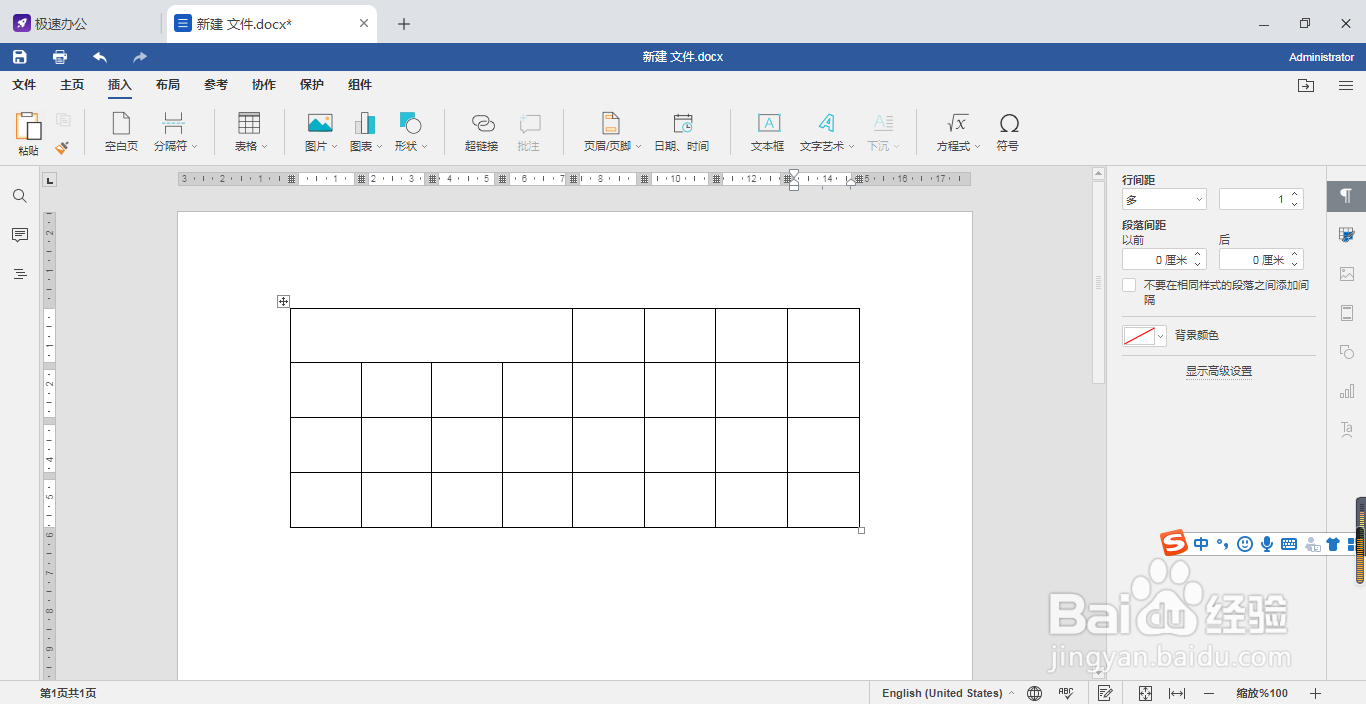Click the spacing before (以前) field

[x=1164, y=260]
